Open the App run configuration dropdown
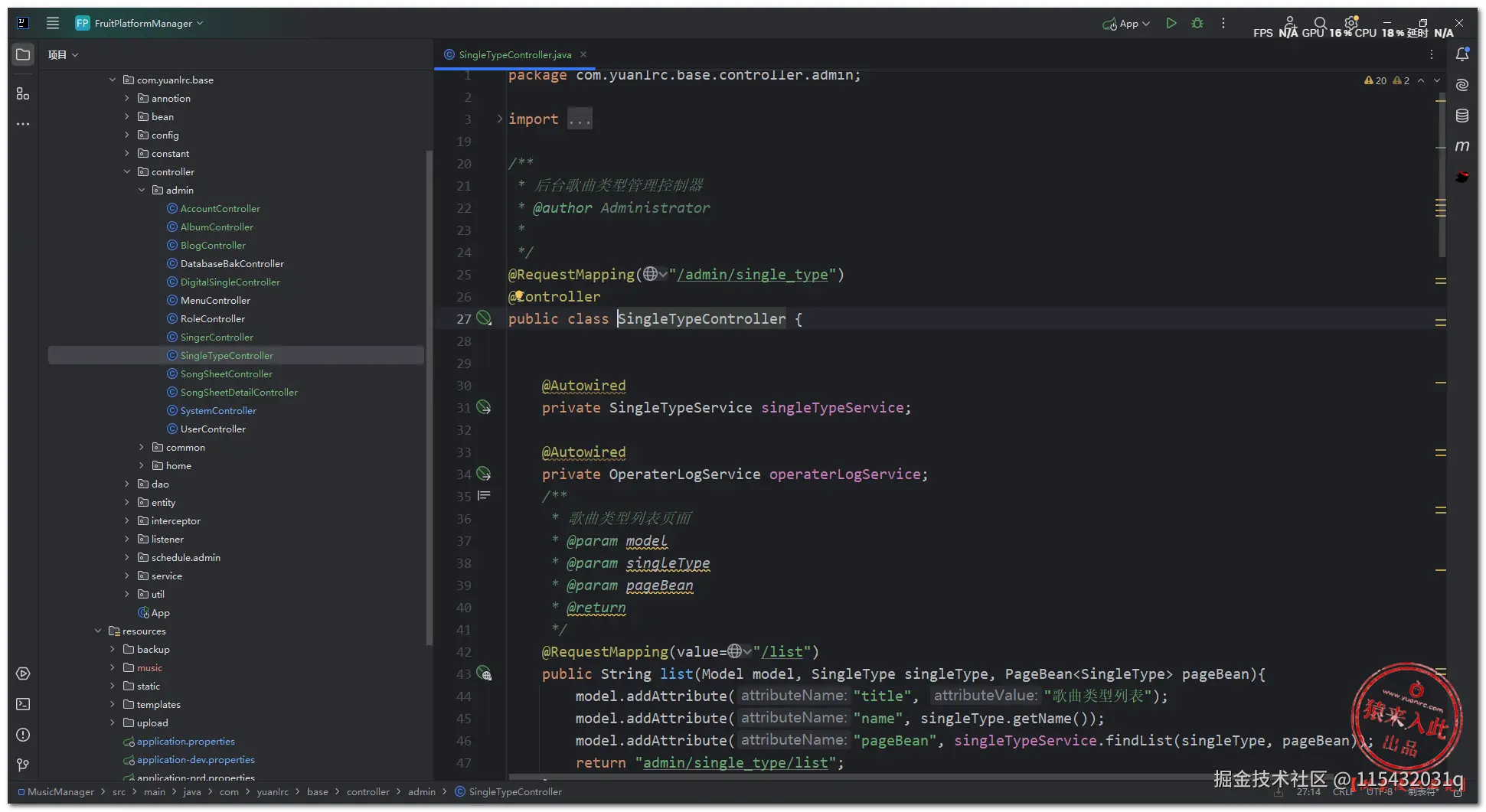Screen dimensions: 1486x812 [x=1126, y=23]
